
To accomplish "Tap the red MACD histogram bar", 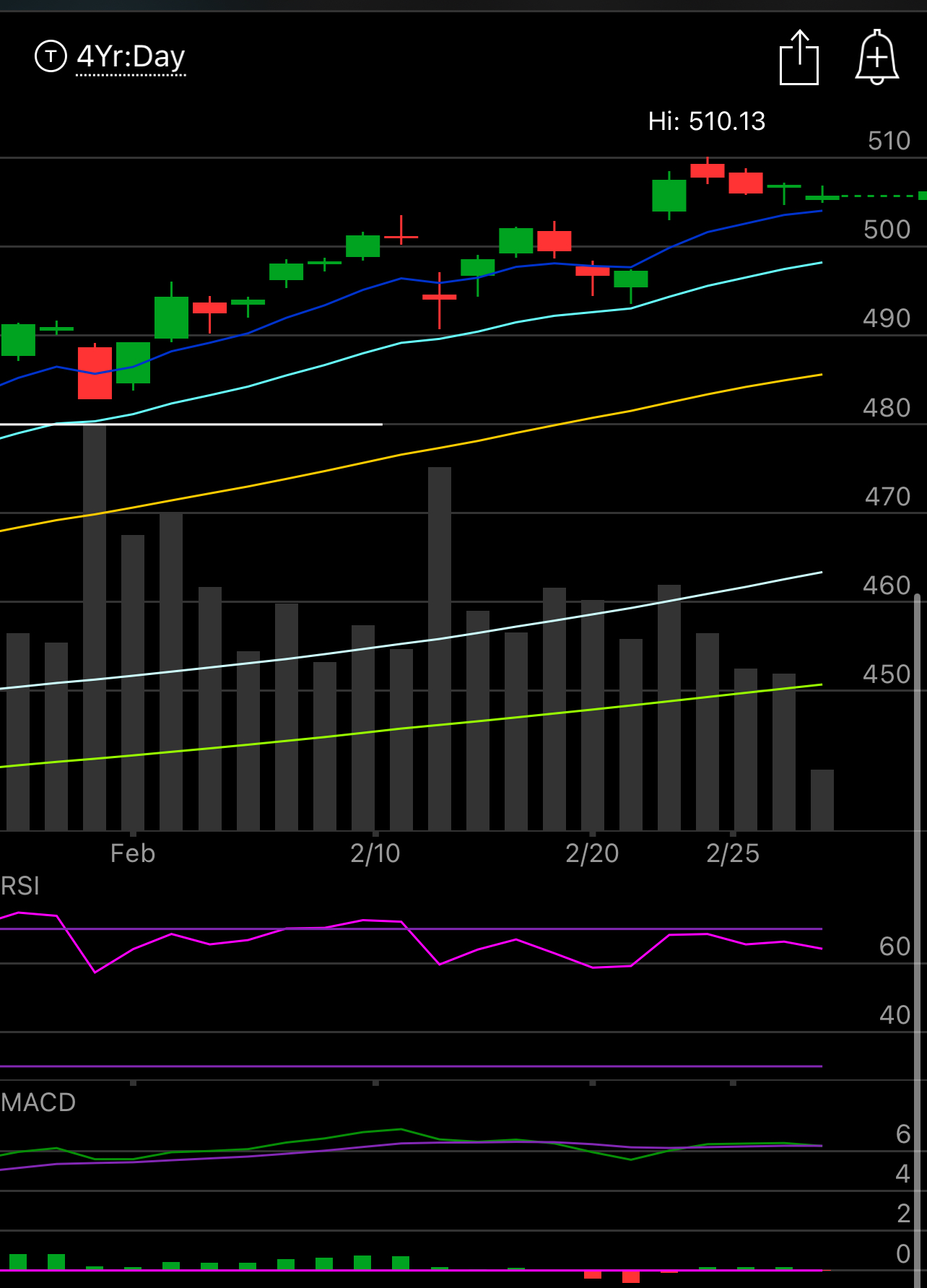I will [631, 1276].
